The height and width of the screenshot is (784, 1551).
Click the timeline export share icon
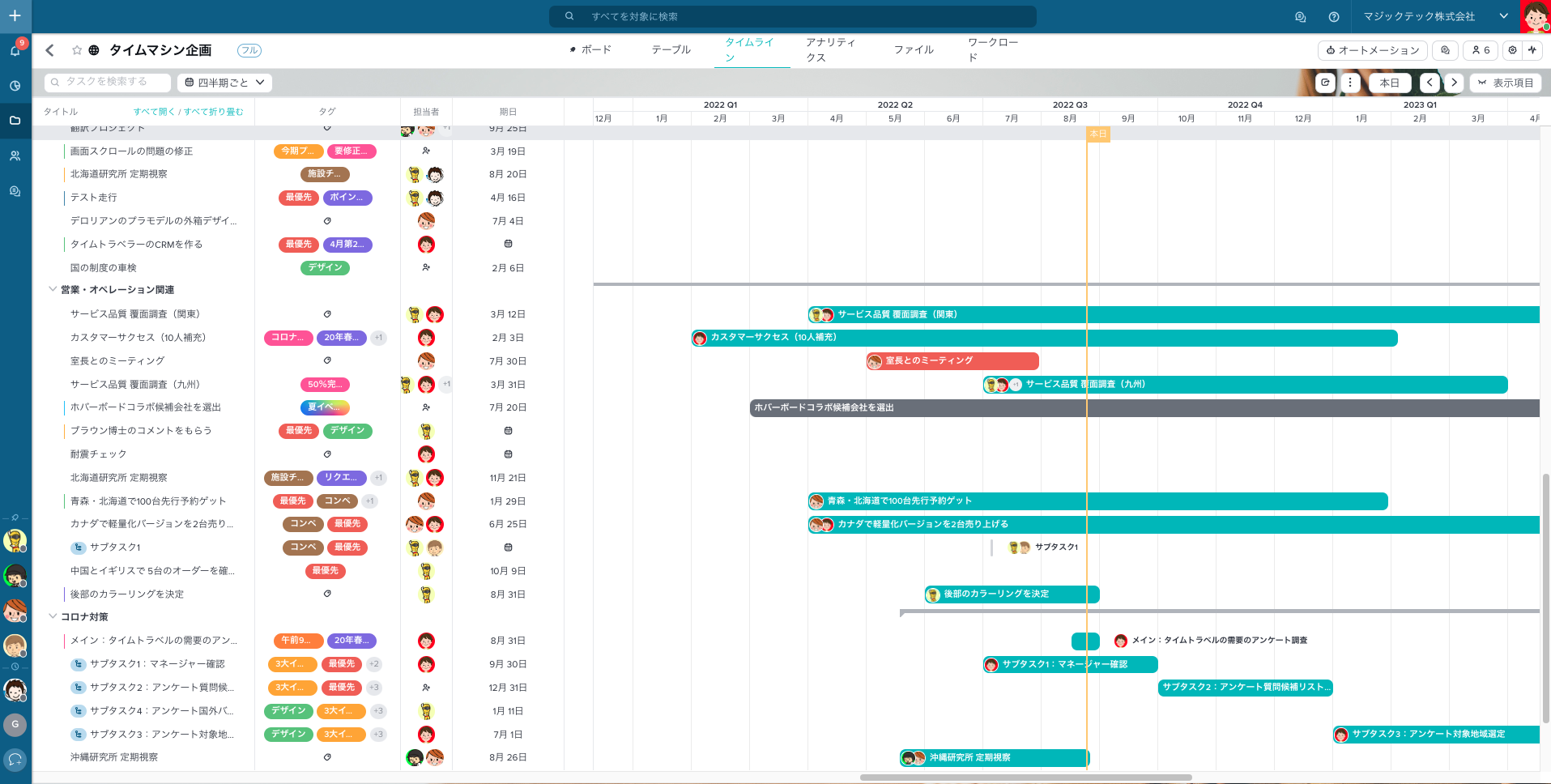pos(1325,83)
